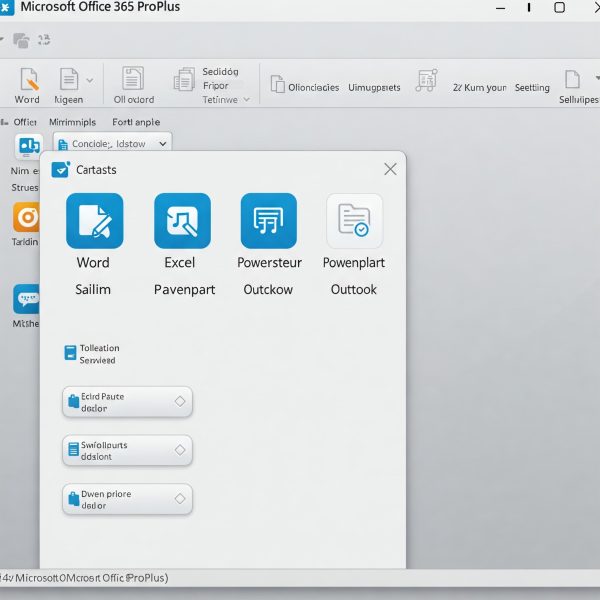Click the folders icon in the quick toolbar
Image resolution: width=600 pixels, height=600 pixels.
[21, 40]
